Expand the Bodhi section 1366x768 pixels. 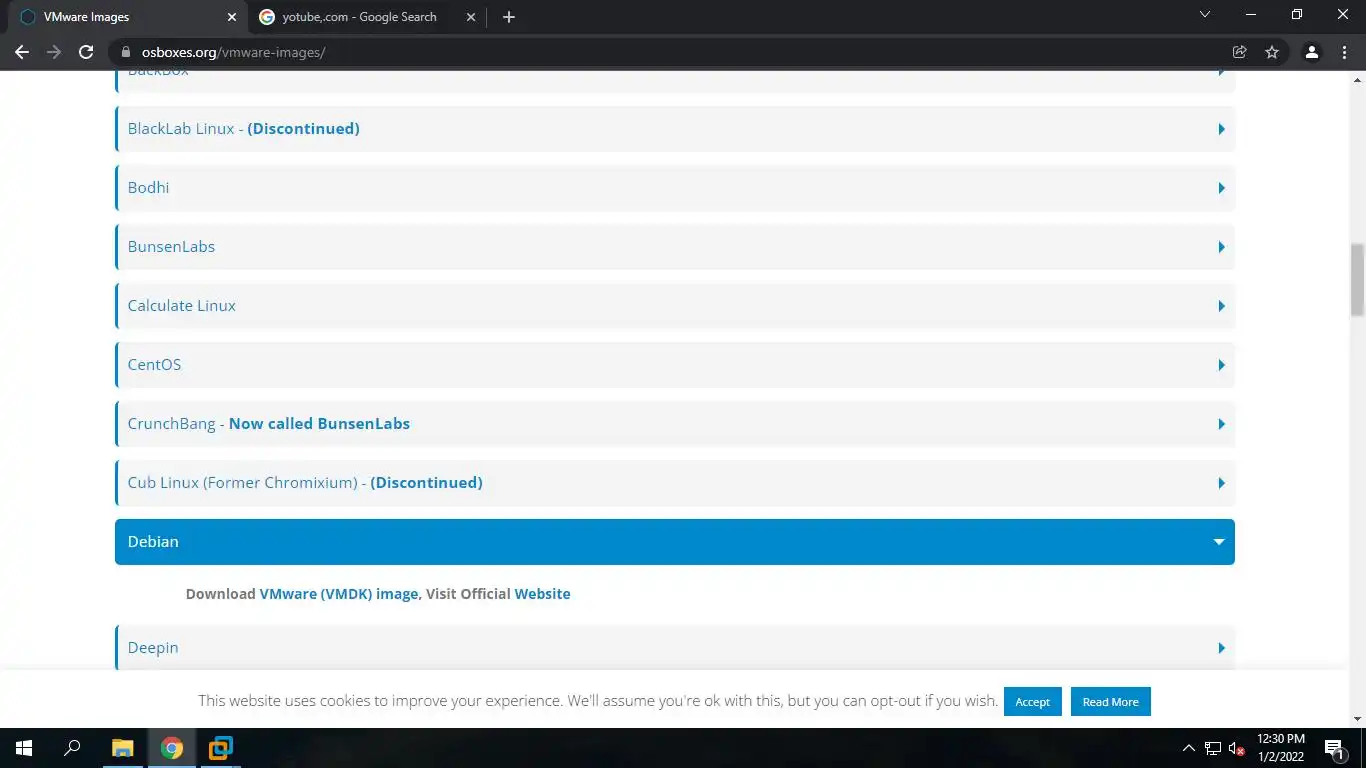pos(675,188)
